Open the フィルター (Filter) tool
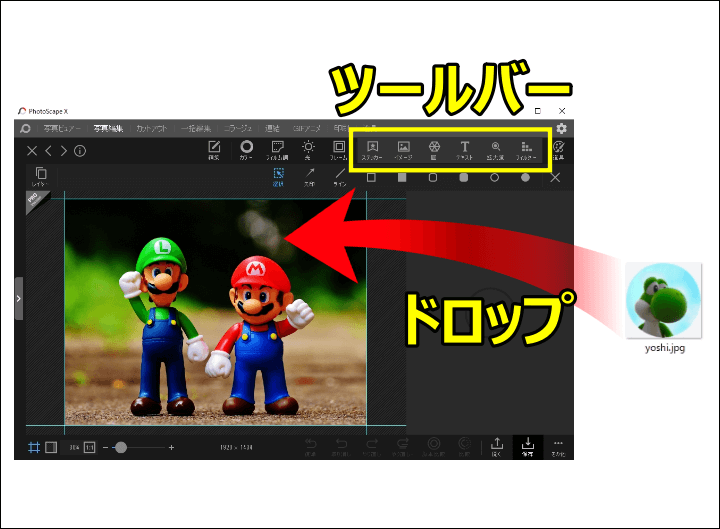The image size is (720, 529). click(x=526, y=150)
